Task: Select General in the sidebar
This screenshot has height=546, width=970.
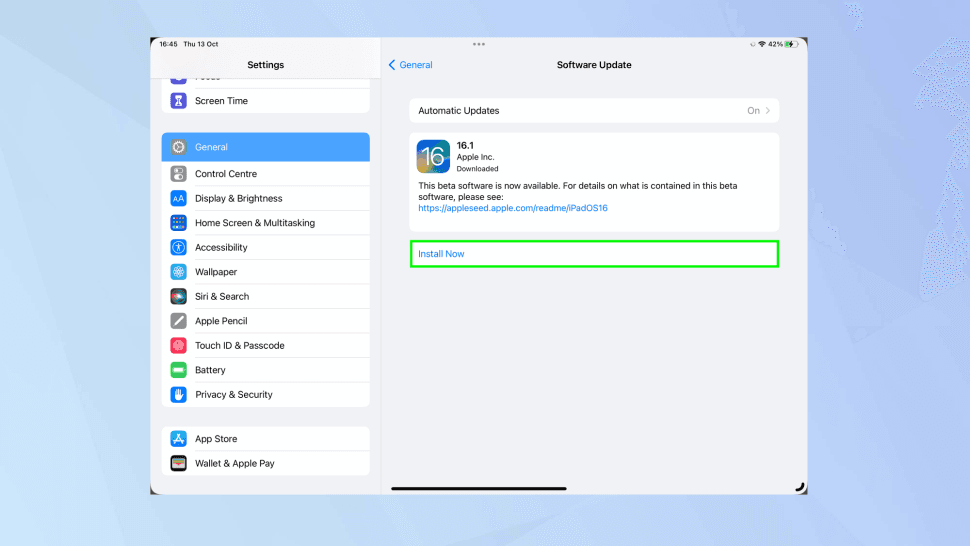Action: point(265,147)
